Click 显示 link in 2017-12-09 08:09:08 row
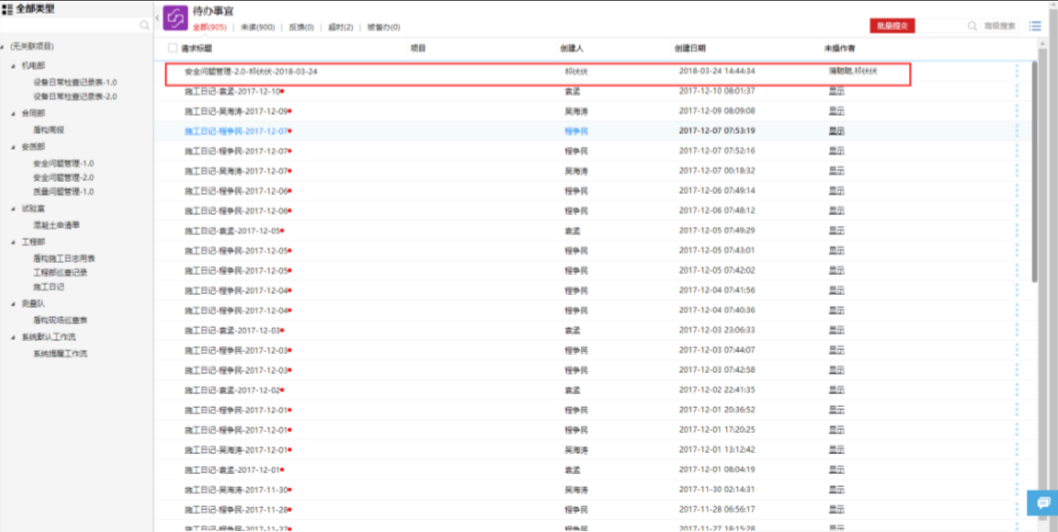The height and width of the screenshot is (532, 1058). pyautogui.click(x=836, y=111)
